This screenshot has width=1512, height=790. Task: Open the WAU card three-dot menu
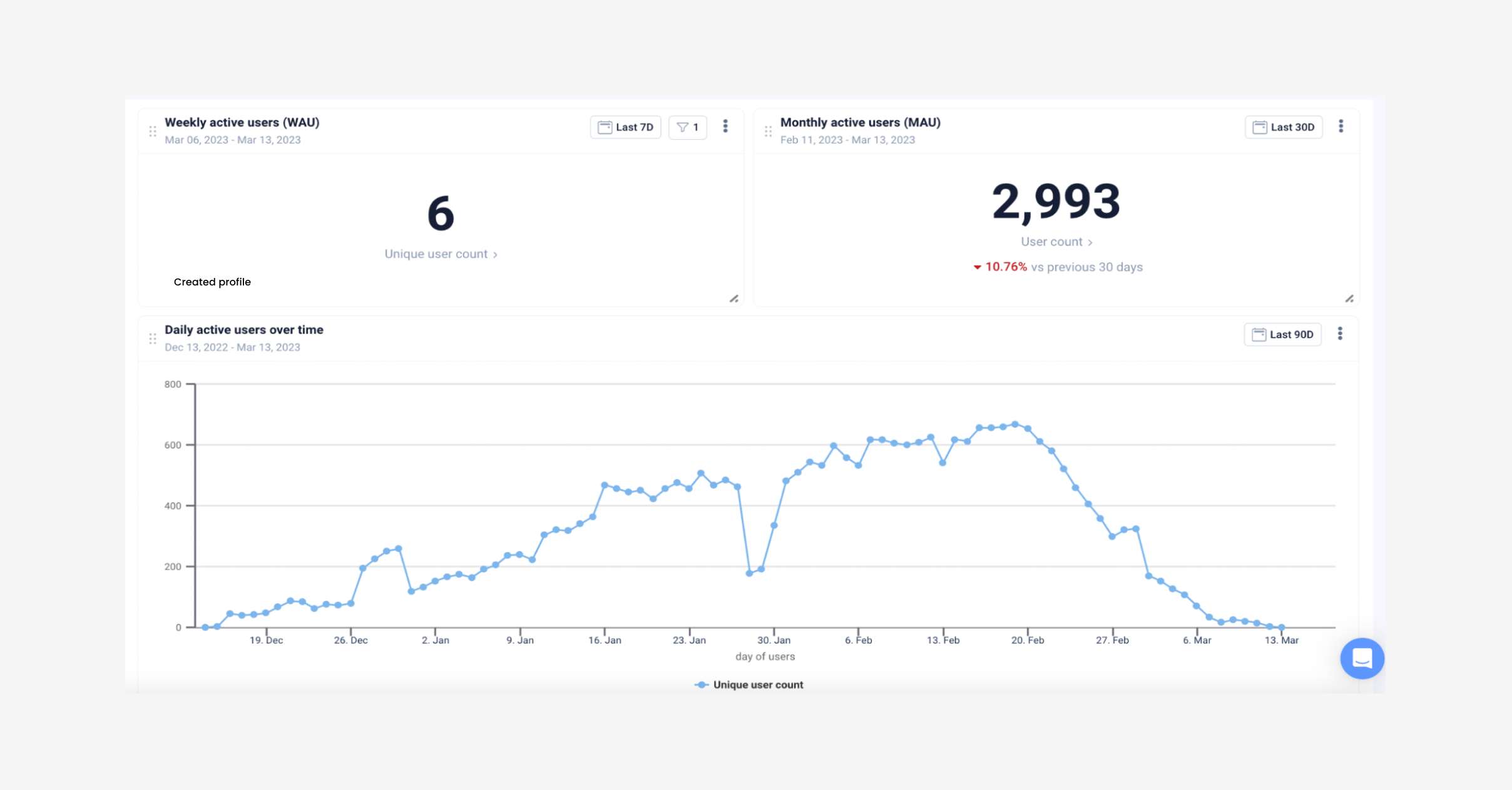[725, 126]
